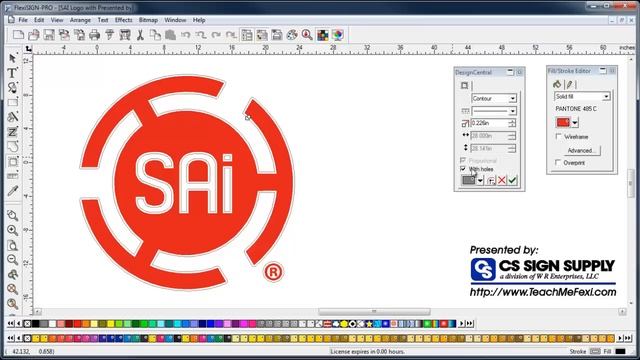Open Fill tab with paint bucket icon
This screenshot has height=360, width=640.
[x=557, y=84]
